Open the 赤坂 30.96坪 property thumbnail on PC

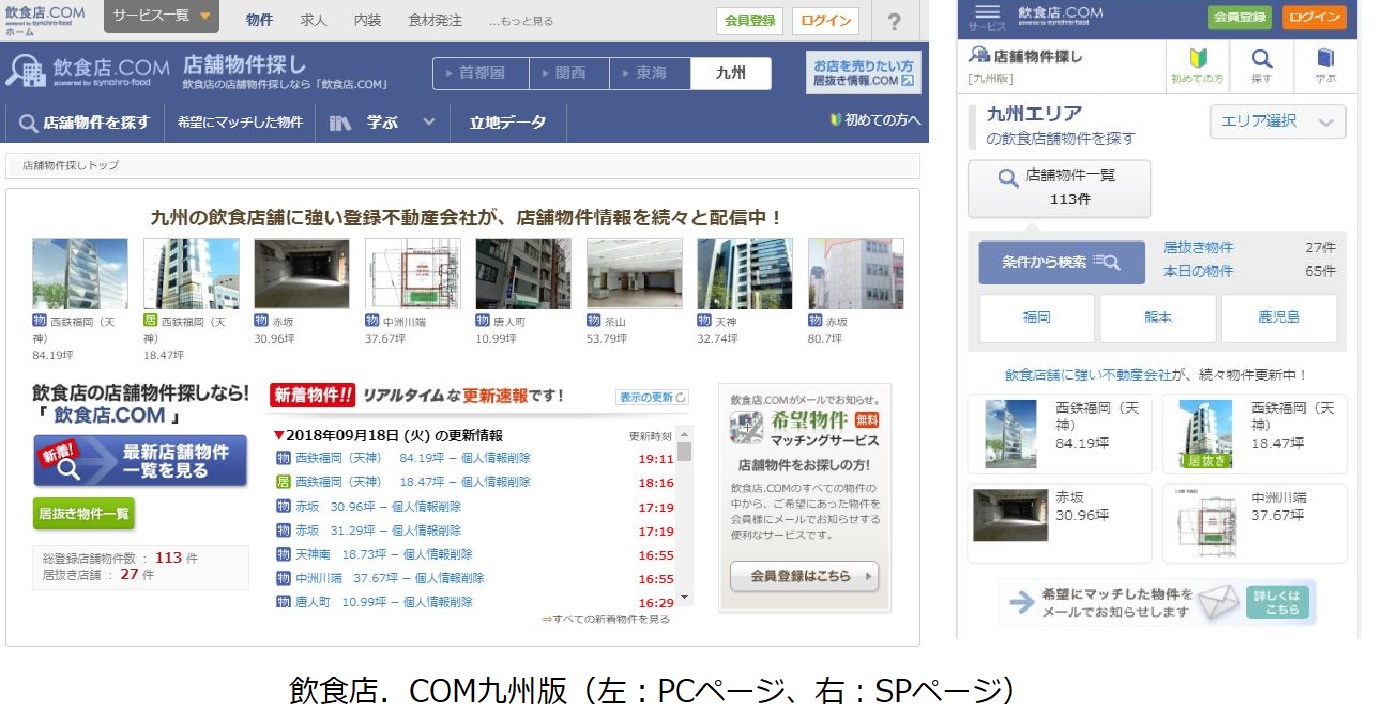point(302,273)
